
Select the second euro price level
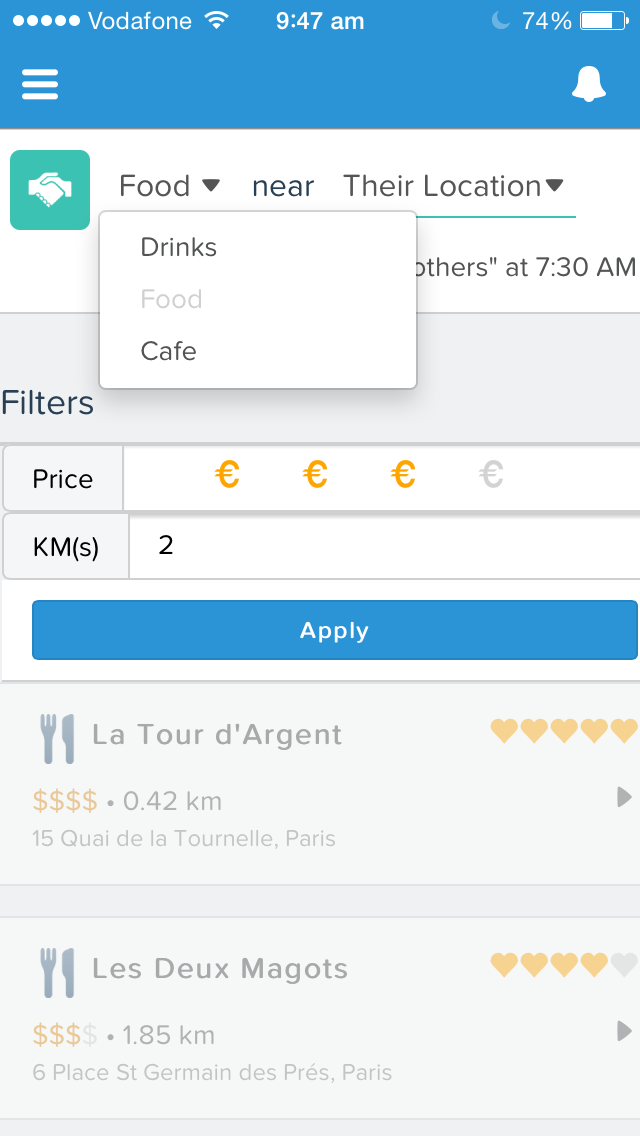pyautogui.click(x=315, y=475)
